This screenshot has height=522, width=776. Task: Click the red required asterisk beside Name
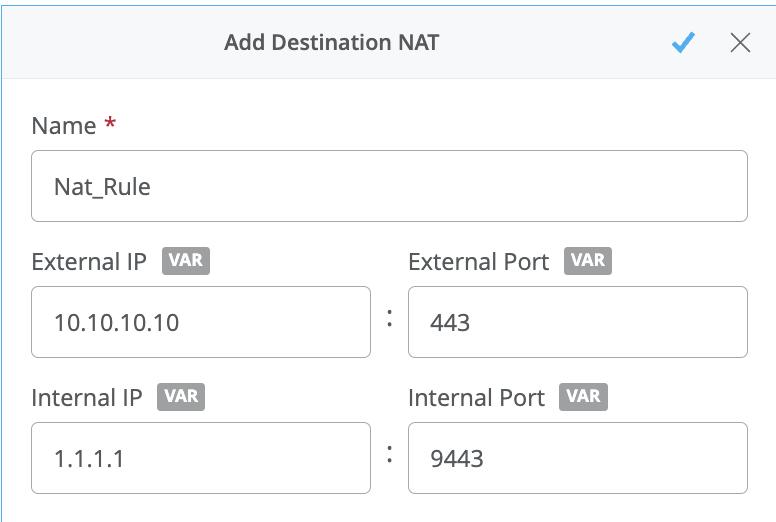pyautogui.click(x=110, y=124)
